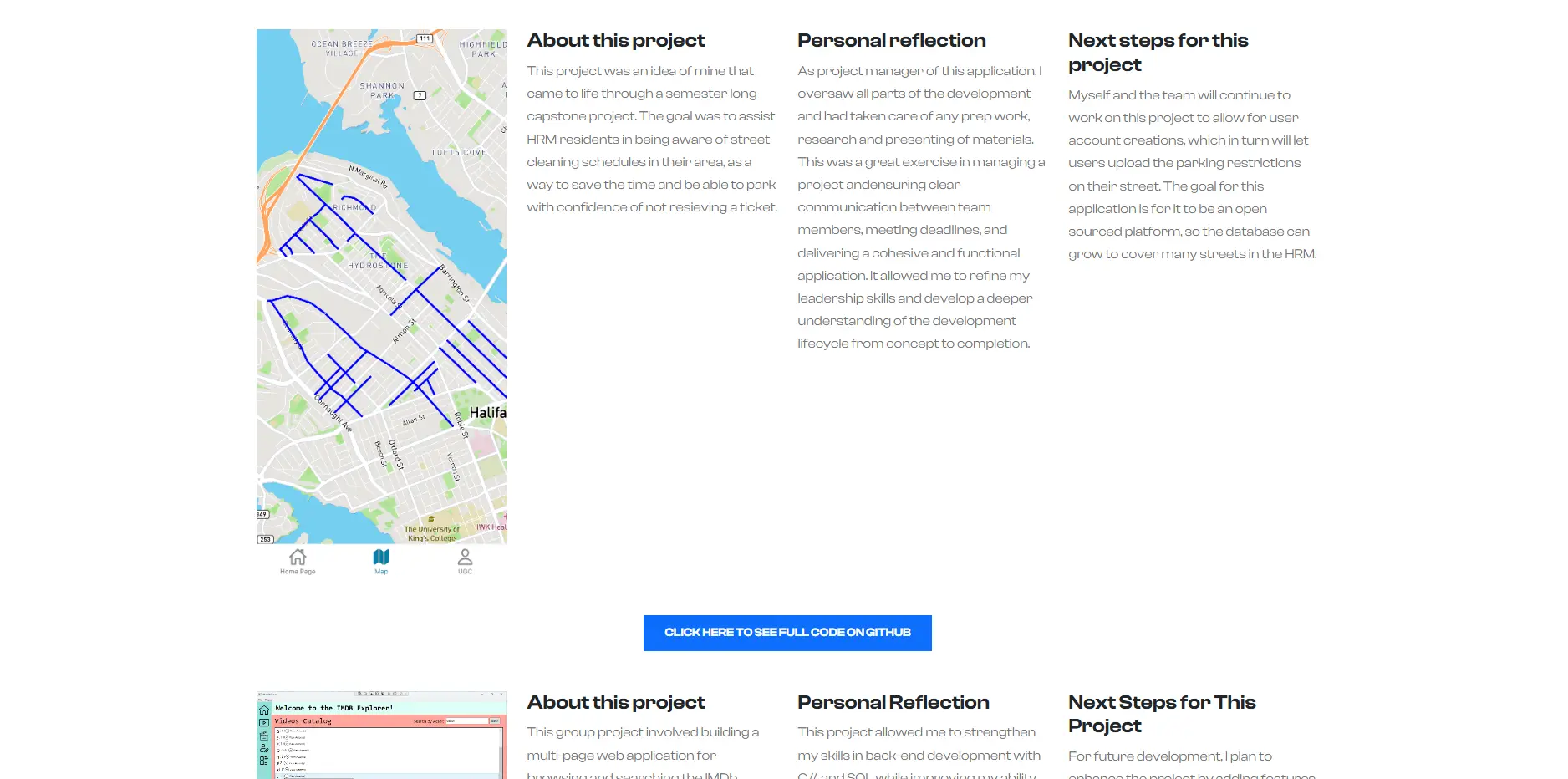This screenshot has width=1568, height=779.
Task: Click the video play icon in IMDB sidebar
Action: click(264, 722)
